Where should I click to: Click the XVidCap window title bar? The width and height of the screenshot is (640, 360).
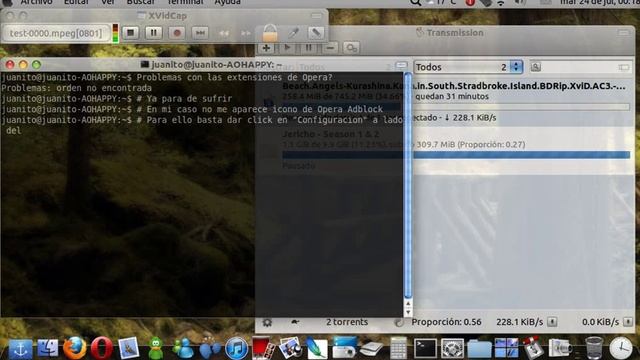(x=164, y=16)
